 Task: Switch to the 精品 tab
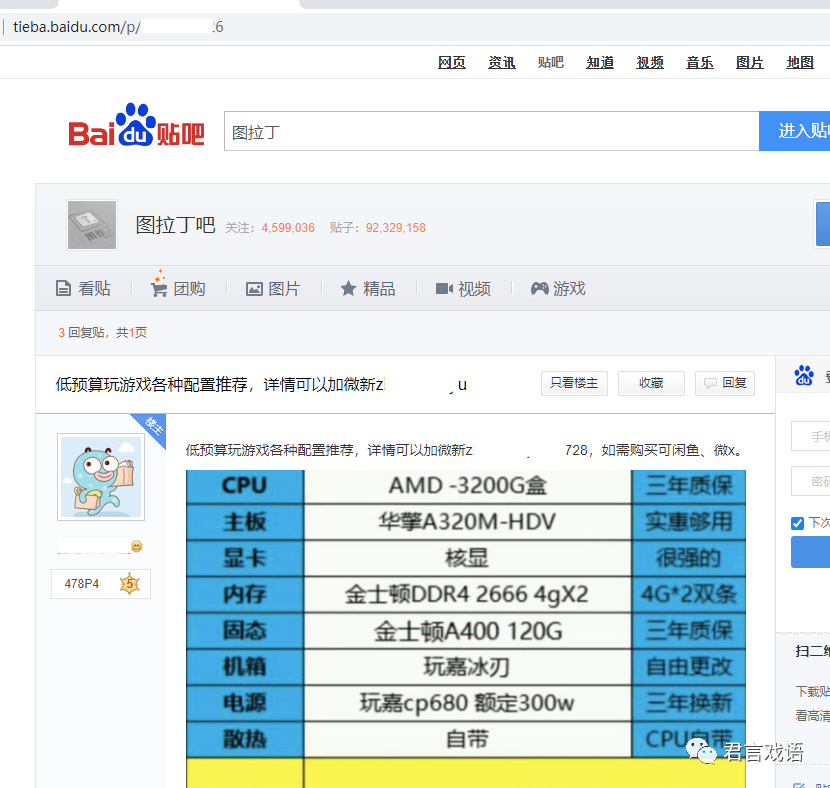(x=368, y=288)
